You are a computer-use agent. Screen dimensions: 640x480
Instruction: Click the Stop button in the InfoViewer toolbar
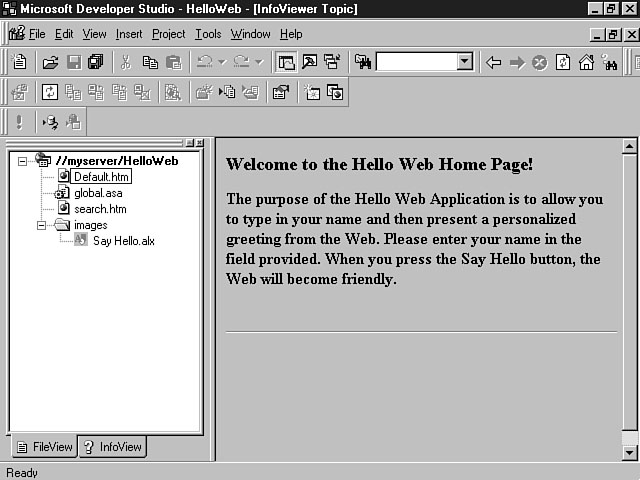[x=539, y=62]
